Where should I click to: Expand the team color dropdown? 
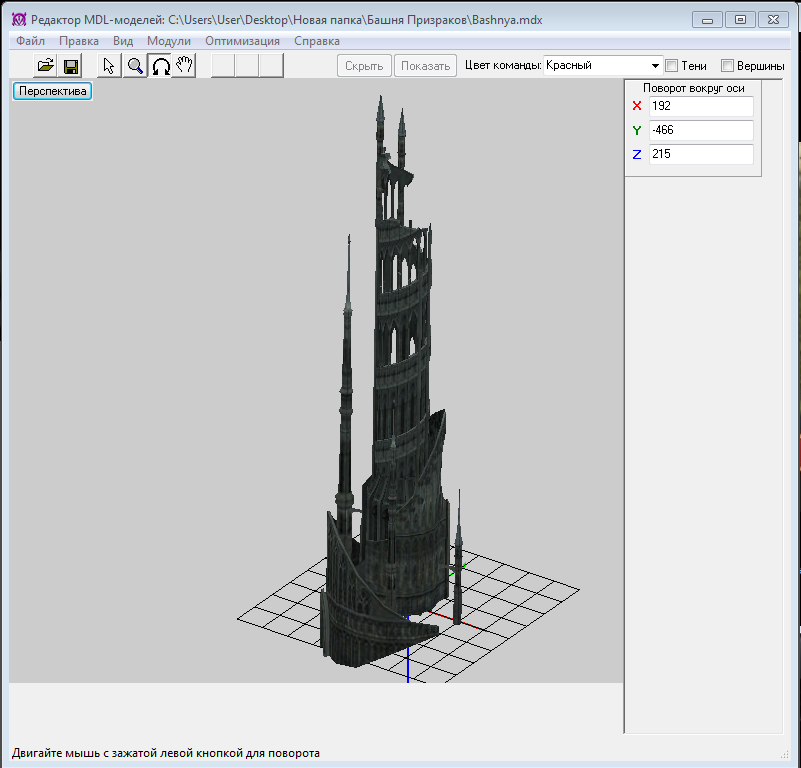pos(655,66)
